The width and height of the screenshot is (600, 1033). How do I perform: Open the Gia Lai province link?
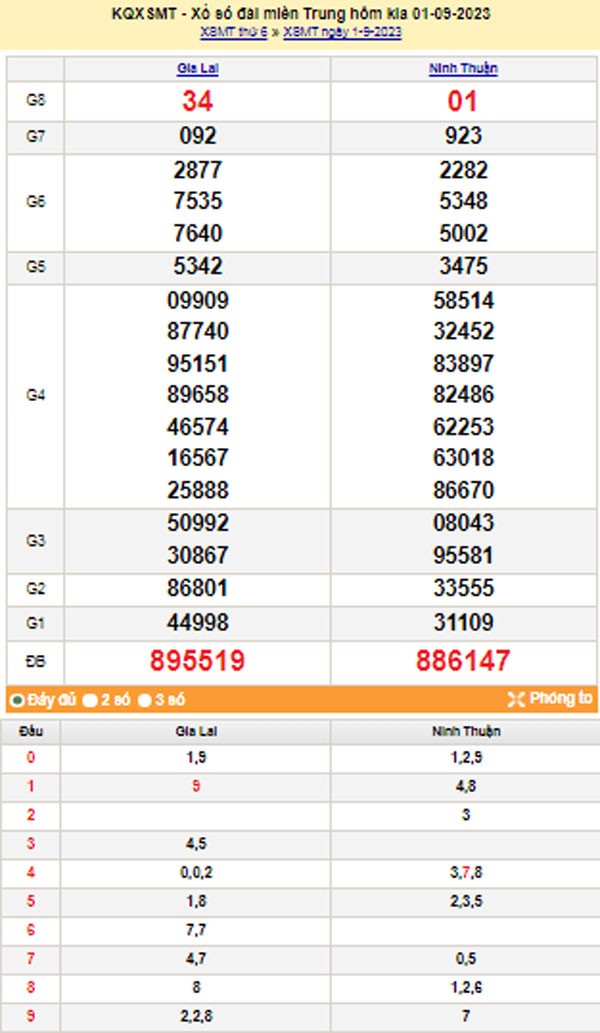pyautogui.click(x=197, y=69)
